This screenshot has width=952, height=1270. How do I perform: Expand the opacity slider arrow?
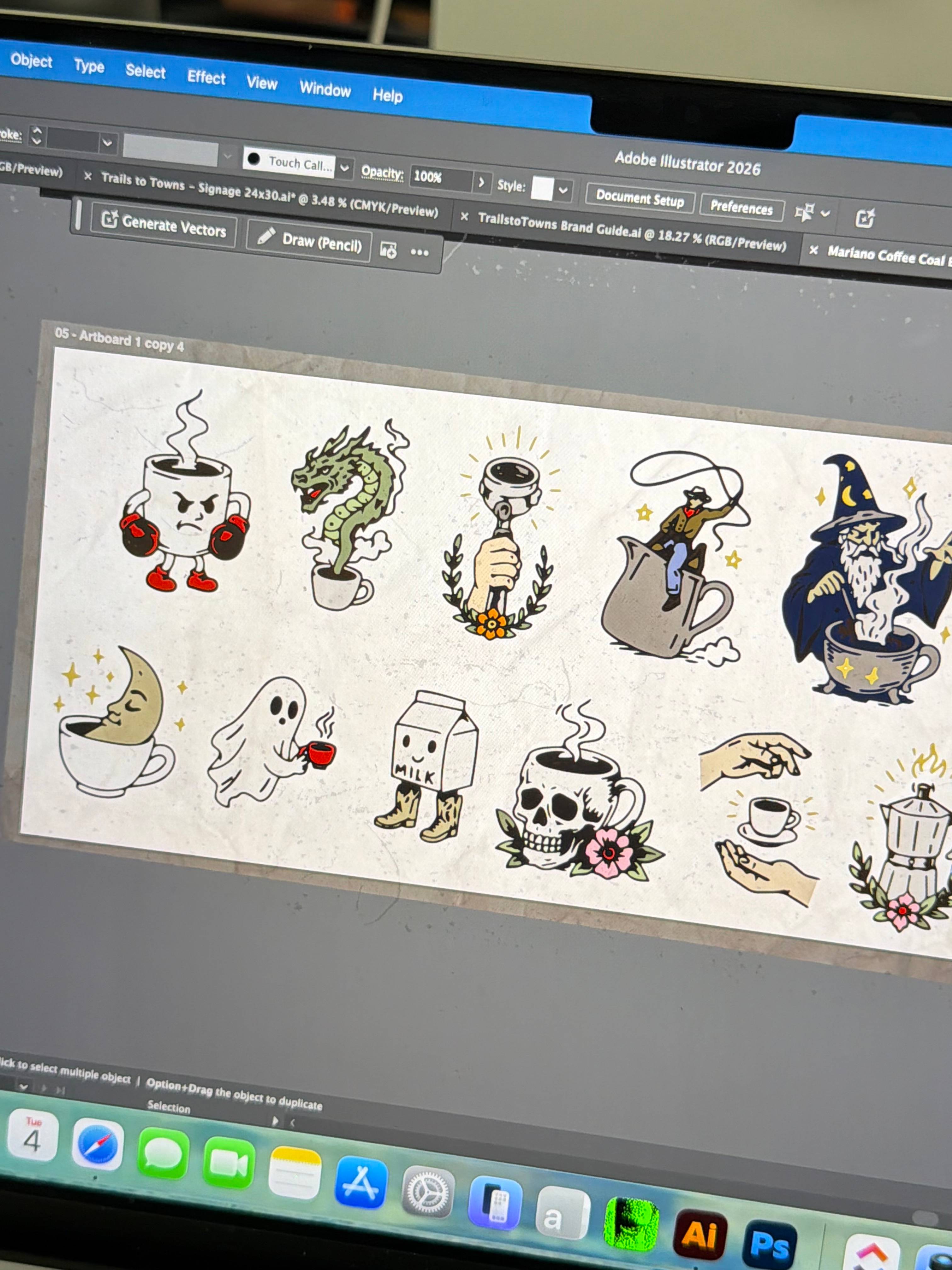coord(481,183)
